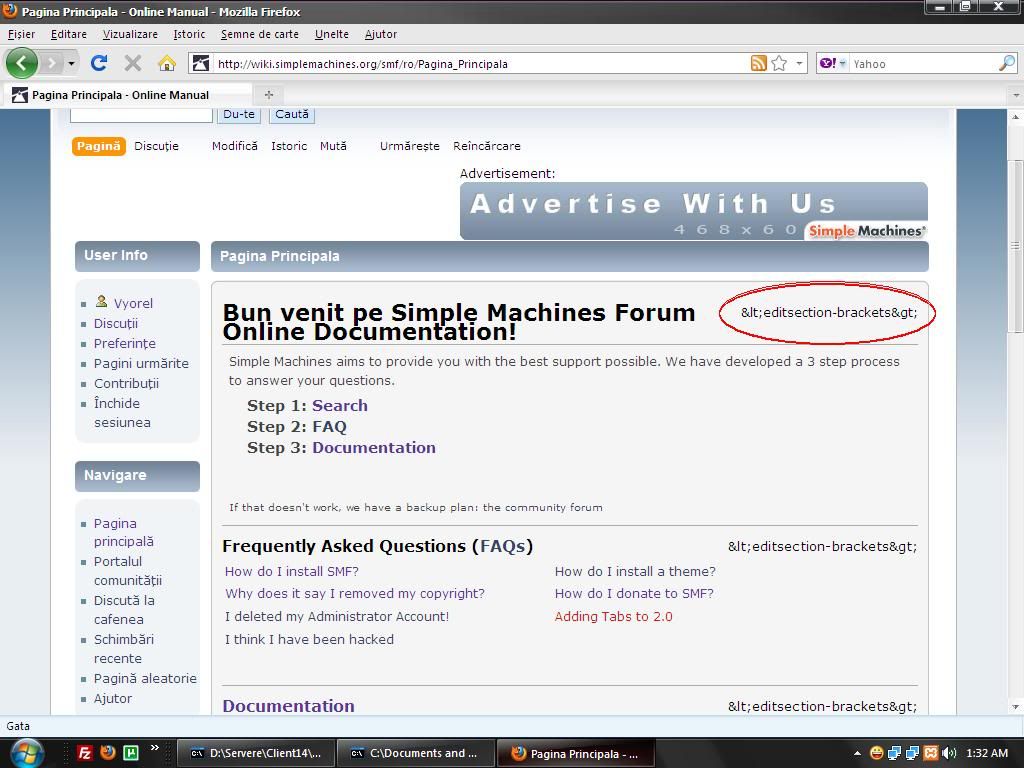Open a new tab with the plus icon

click(268, 95)
